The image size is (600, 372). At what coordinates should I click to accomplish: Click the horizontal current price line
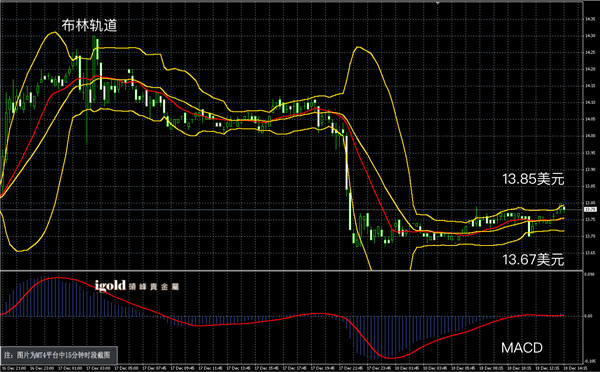(x=291, y=210)
